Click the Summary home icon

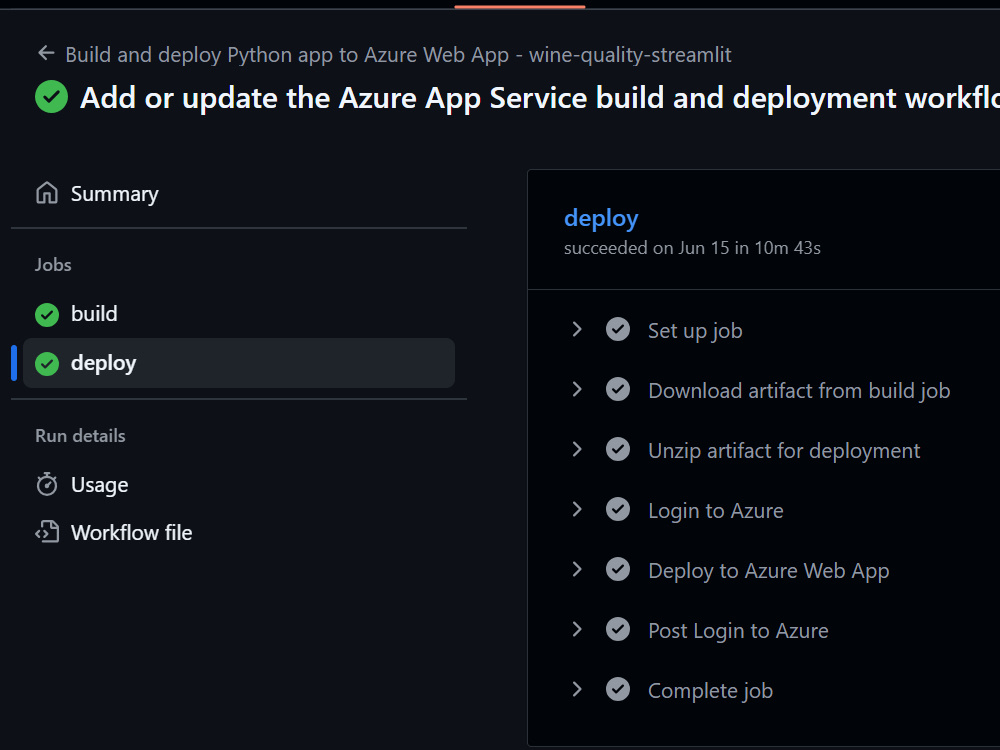47,193
